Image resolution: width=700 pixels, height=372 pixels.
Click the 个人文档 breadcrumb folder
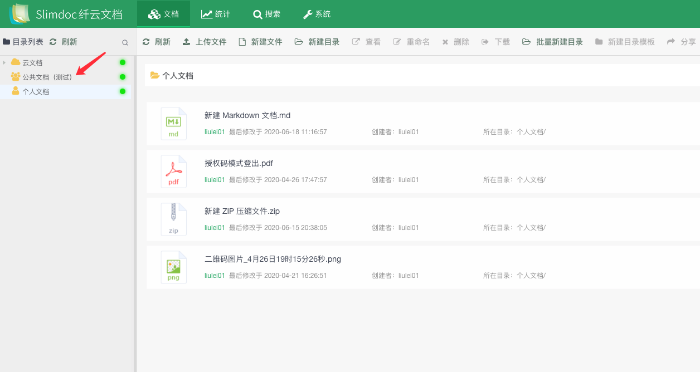[172, 75]
